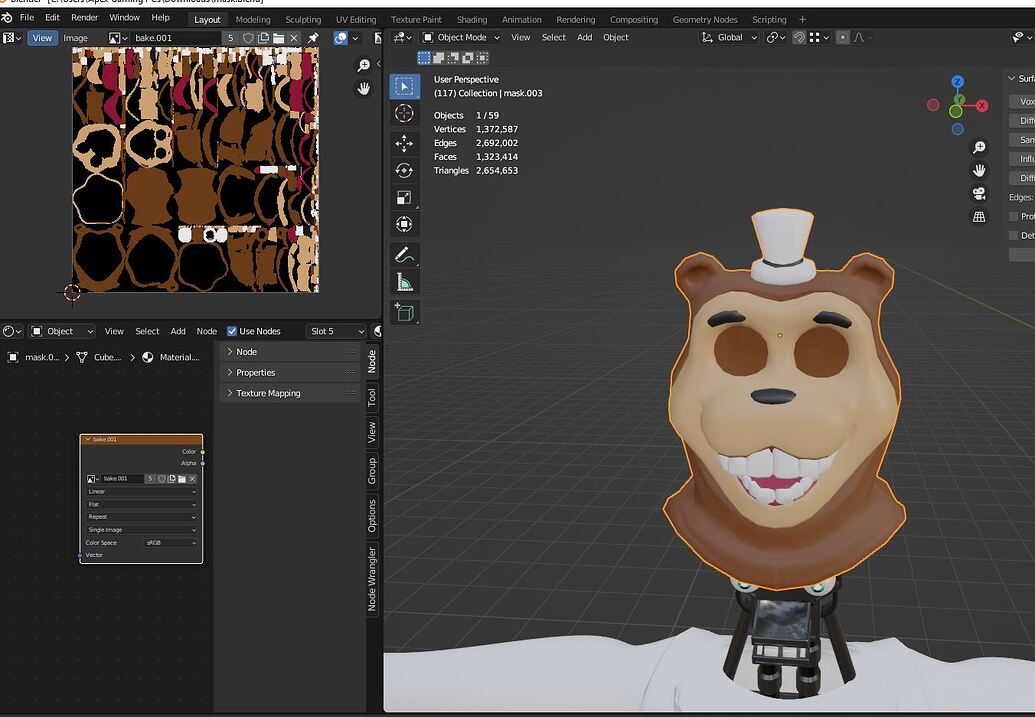Open the Render menu
This screenshot has width=1035, height=717.
(84, 18)
